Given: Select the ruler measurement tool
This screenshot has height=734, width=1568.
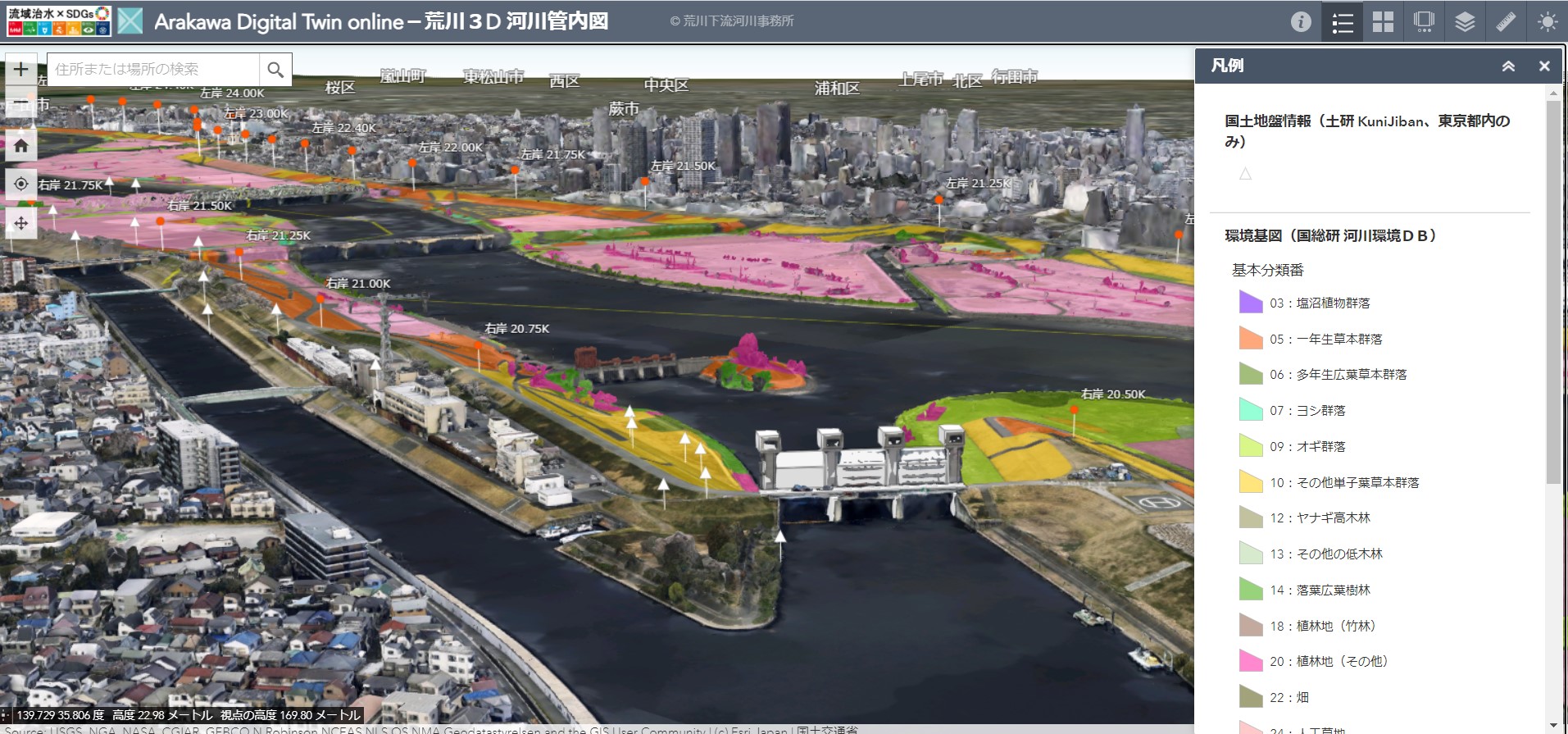Looking at the screenshot, I should [1506, 22].
